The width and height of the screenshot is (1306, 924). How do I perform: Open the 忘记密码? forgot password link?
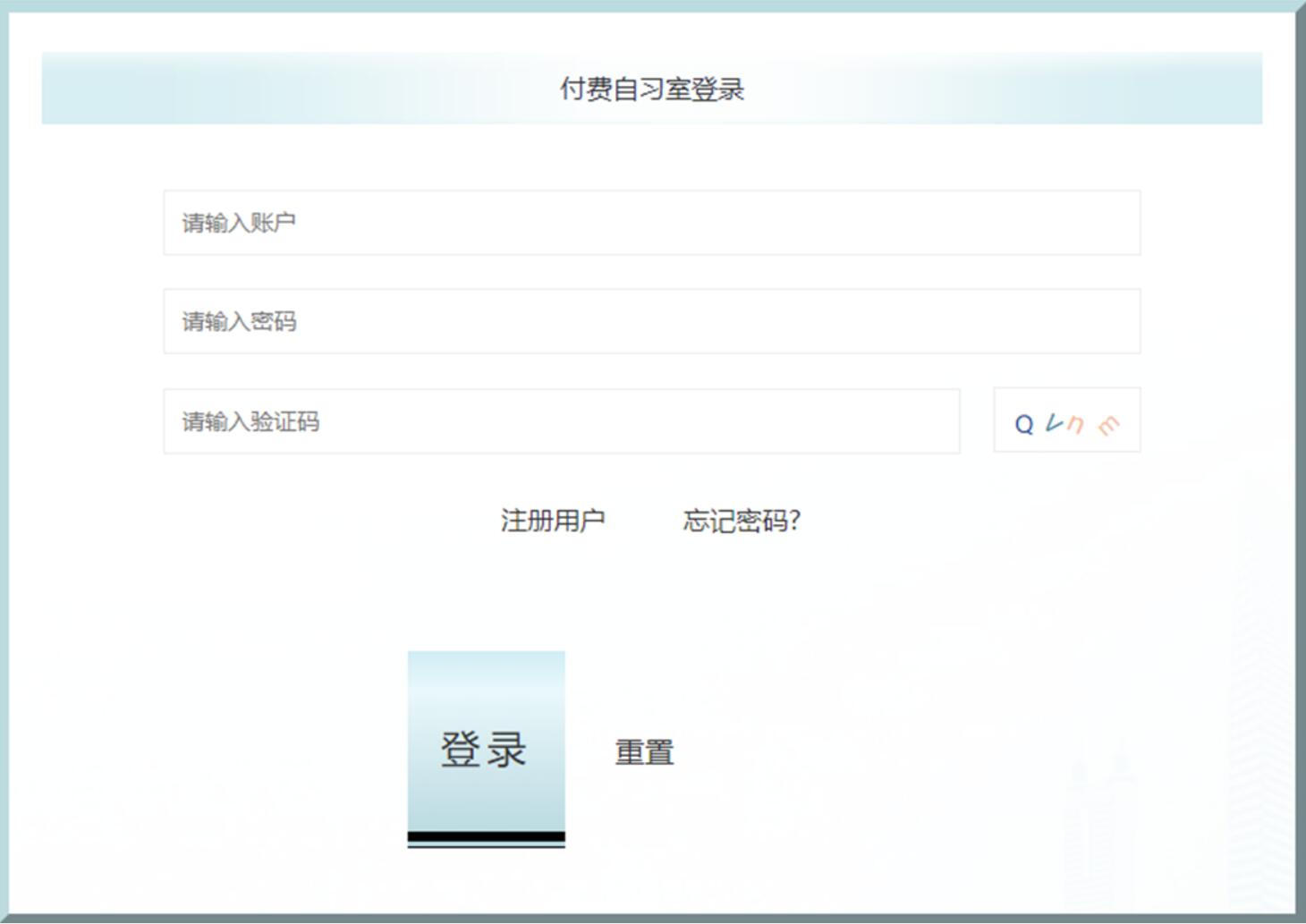point(742,521)
